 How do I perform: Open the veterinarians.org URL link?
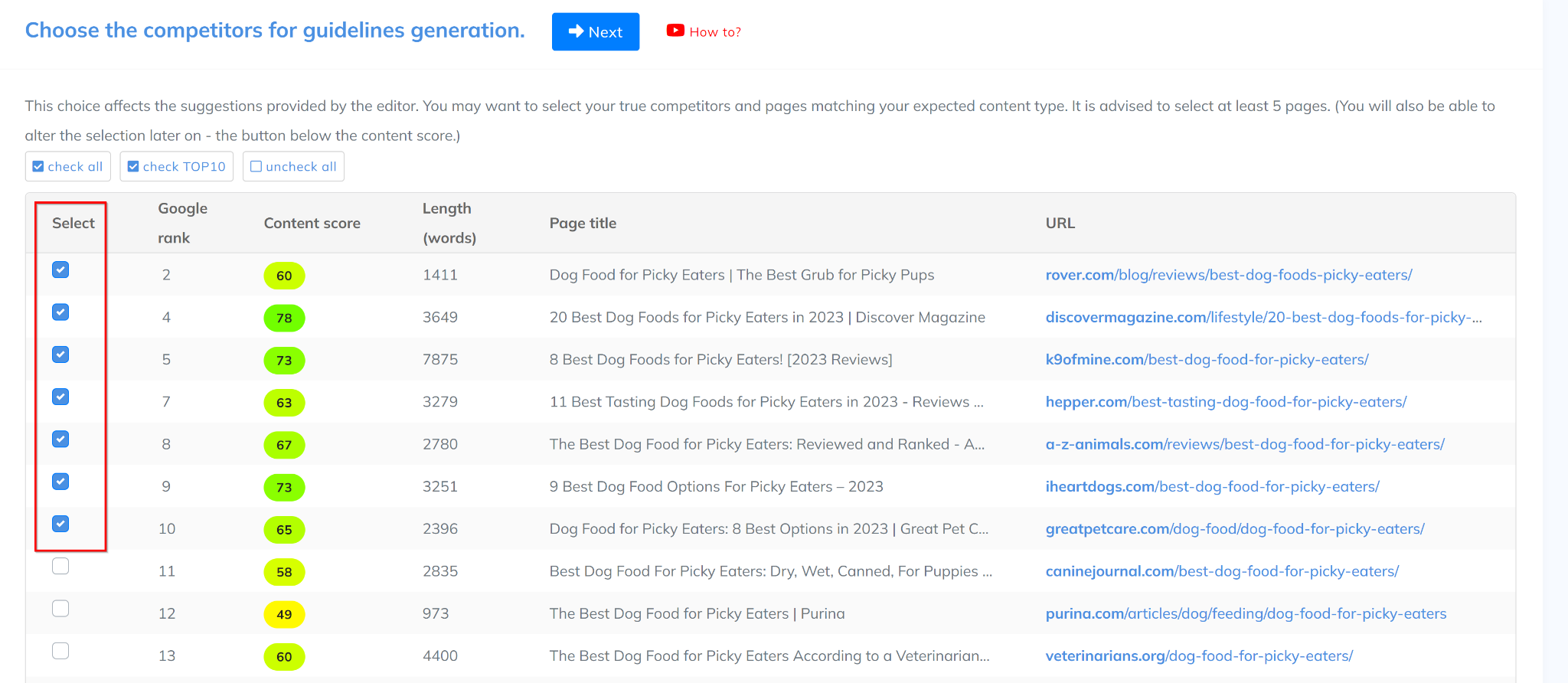pos(1200,656)
